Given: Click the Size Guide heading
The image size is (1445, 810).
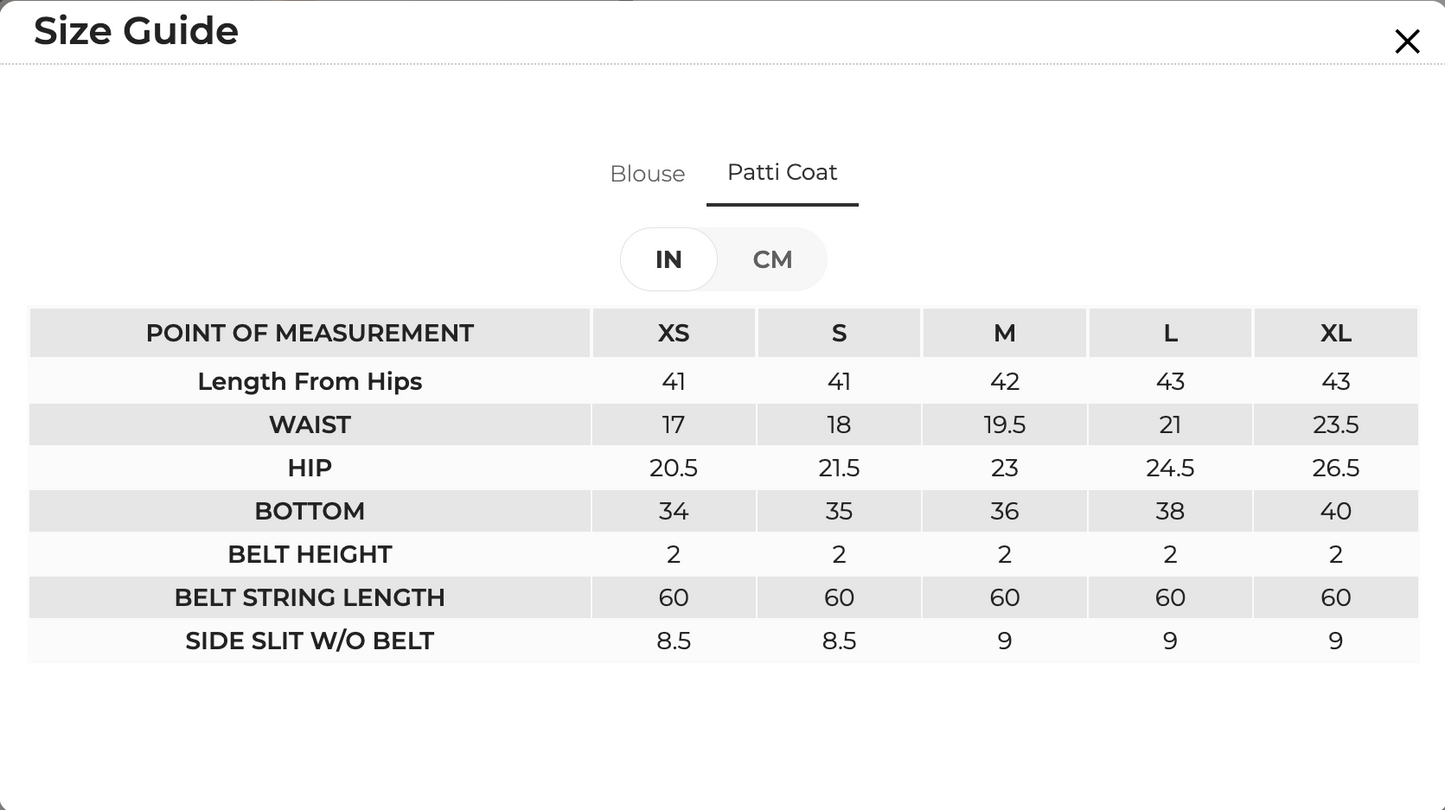Looking at the screenshot, I should point(136,31).
